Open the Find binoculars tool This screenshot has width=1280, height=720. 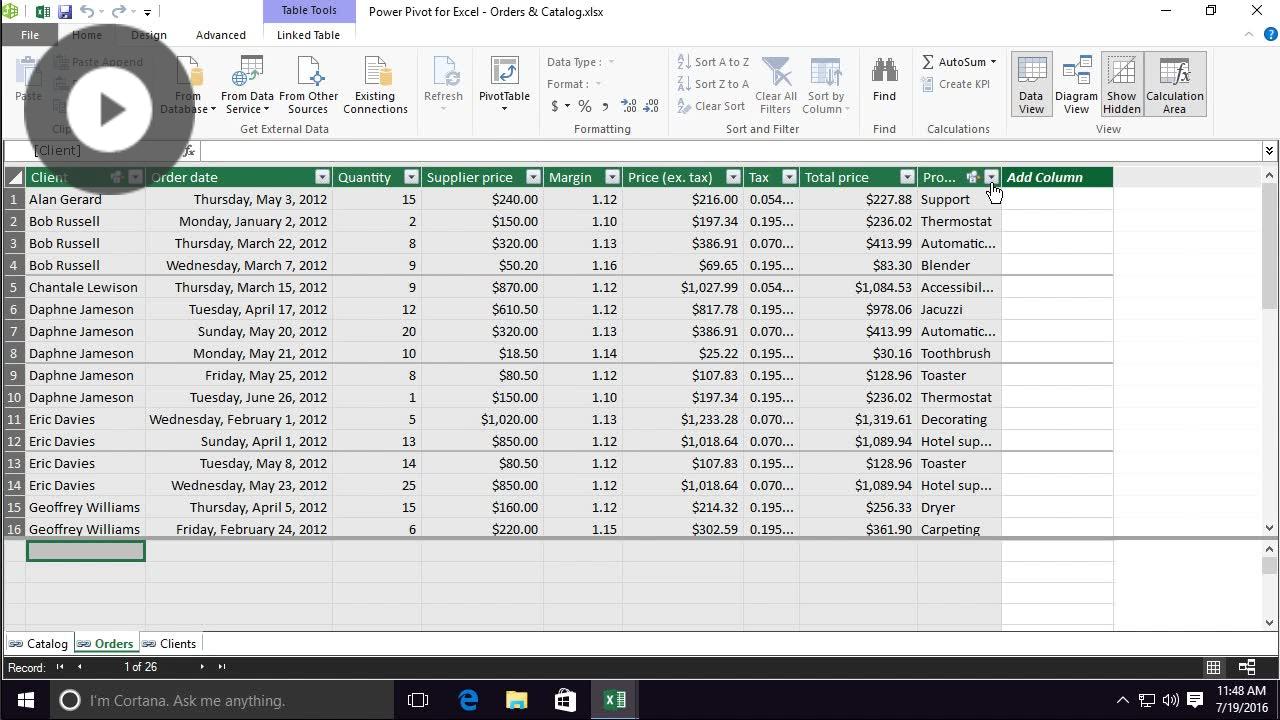point(884,80)
